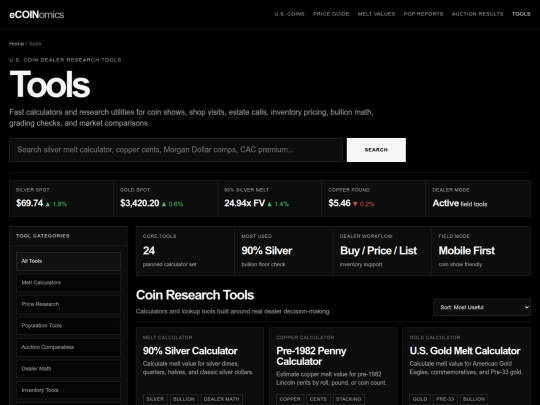Click the 24.94x FV silver melt value
Screen dimensions: 540x405
click(x=245, y=203)
